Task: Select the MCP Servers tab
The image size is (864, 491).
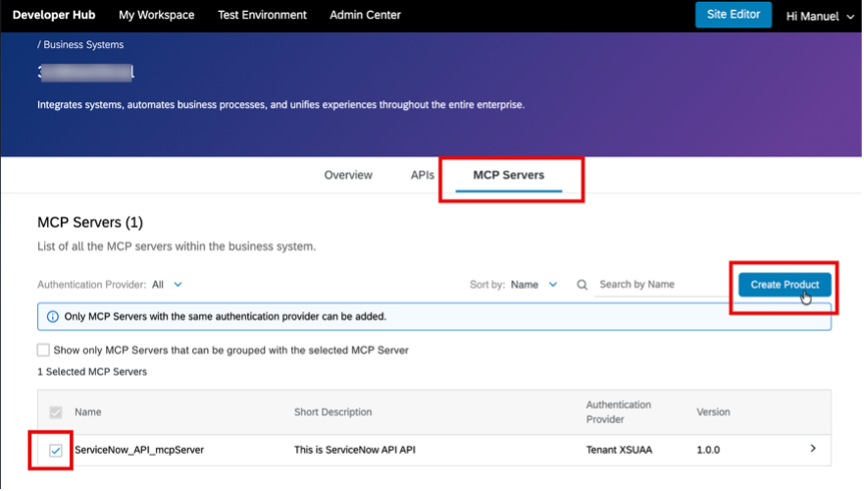Action: coord(509,175)
